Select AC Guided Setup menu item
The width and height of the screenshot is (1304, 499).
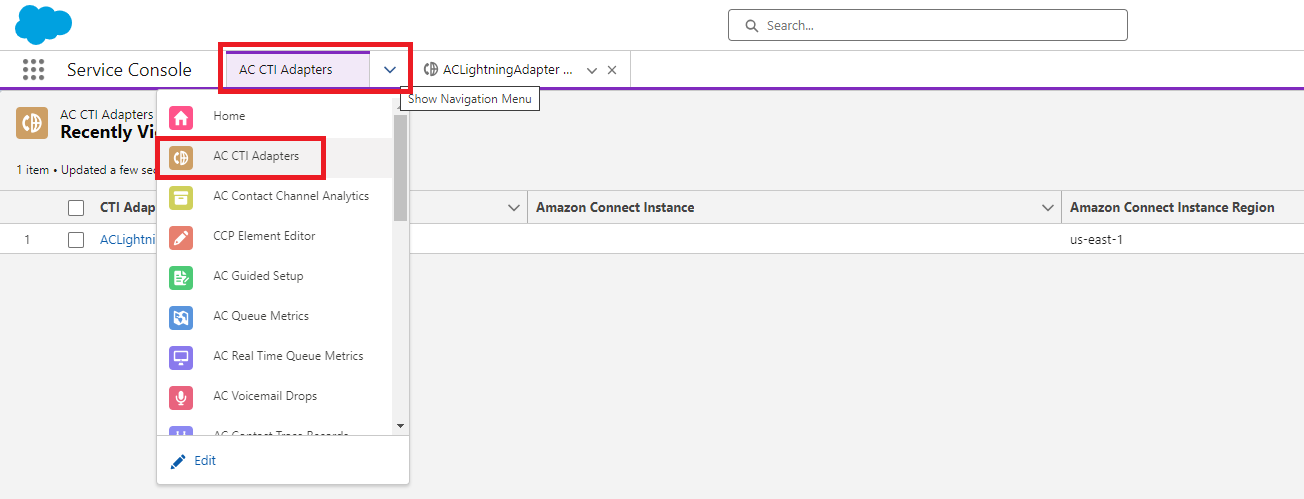coord(275,277)
